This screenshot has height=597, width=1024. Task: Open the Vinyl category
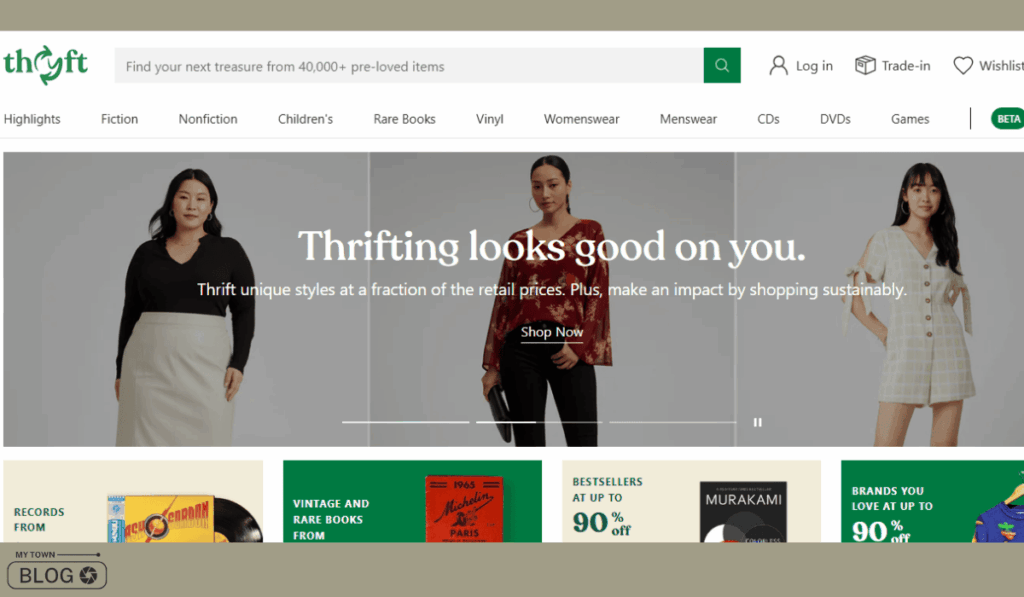pyautogui.click(x=490, y=119)
